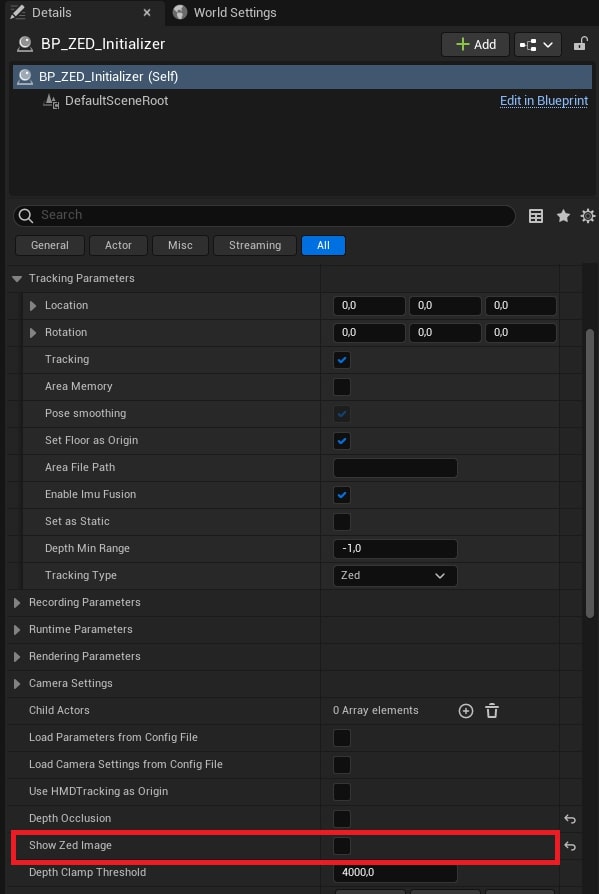The width and height of the screenshot is (599, 894).
Task: Enable the Show Zed Image checkbox
Action: click(x=342, y=846)
